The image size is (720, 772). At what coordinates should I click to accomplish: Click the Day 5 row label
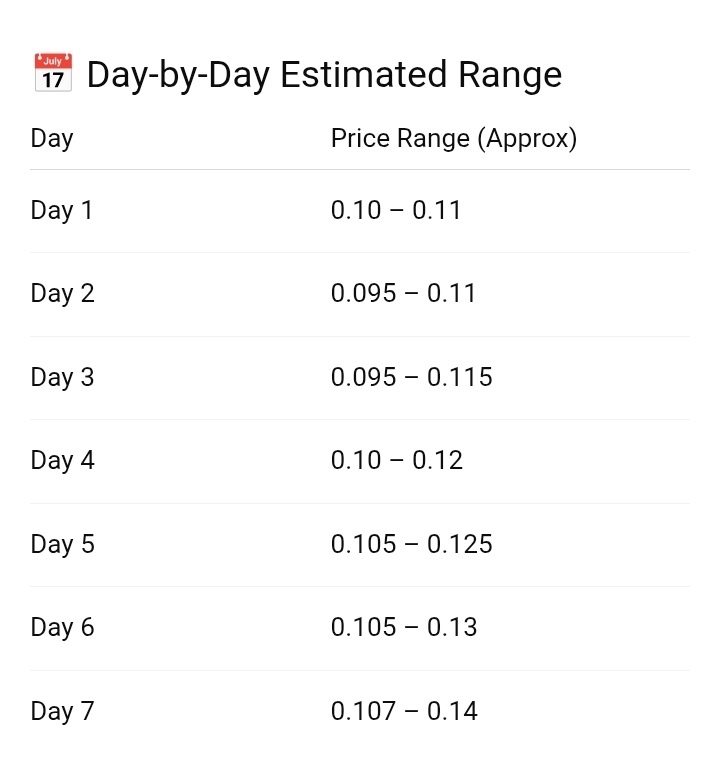62,544
